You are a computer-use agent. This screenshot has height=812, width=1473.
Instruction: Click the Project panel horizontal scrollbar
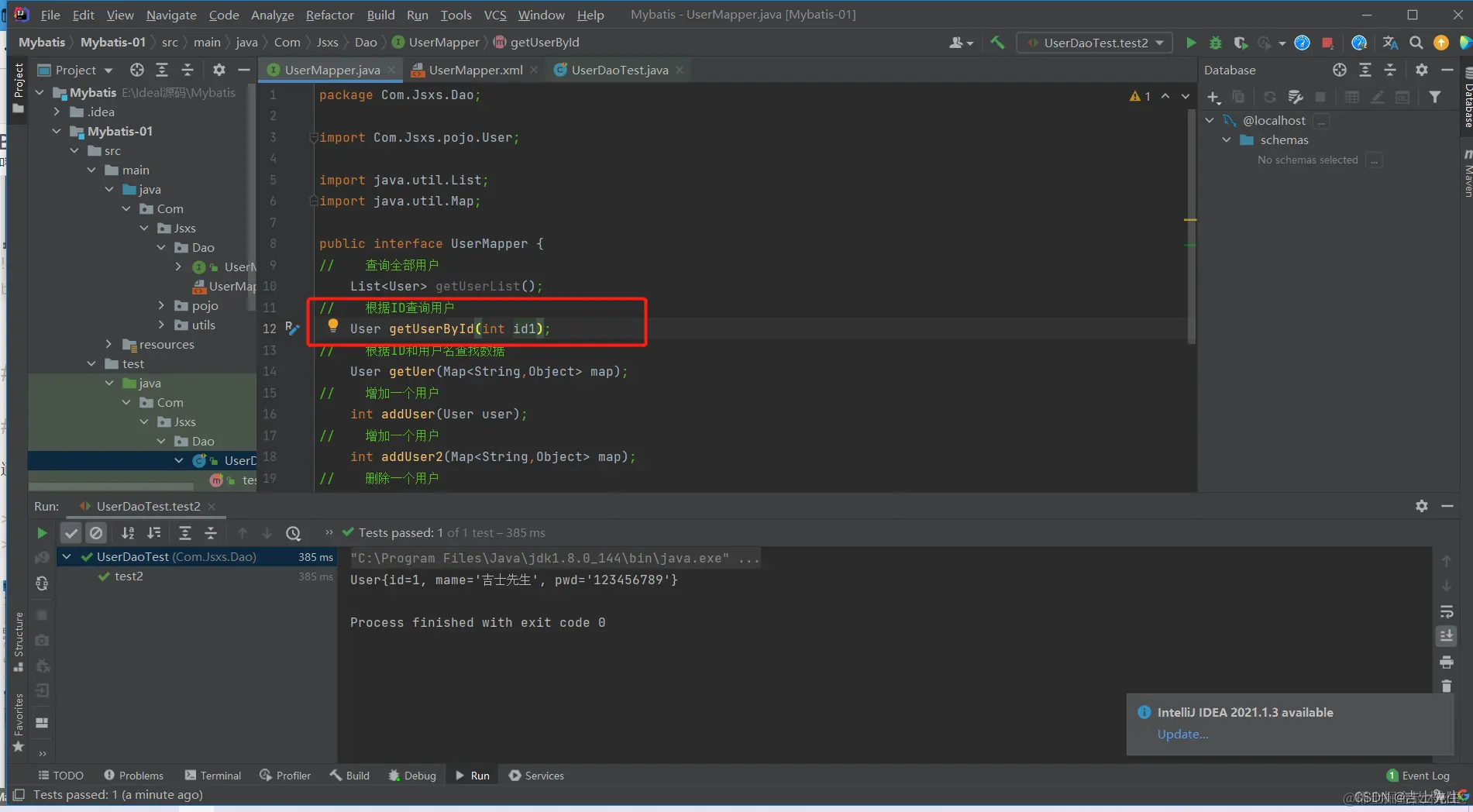pyautogui.click(x=111, y=487)
